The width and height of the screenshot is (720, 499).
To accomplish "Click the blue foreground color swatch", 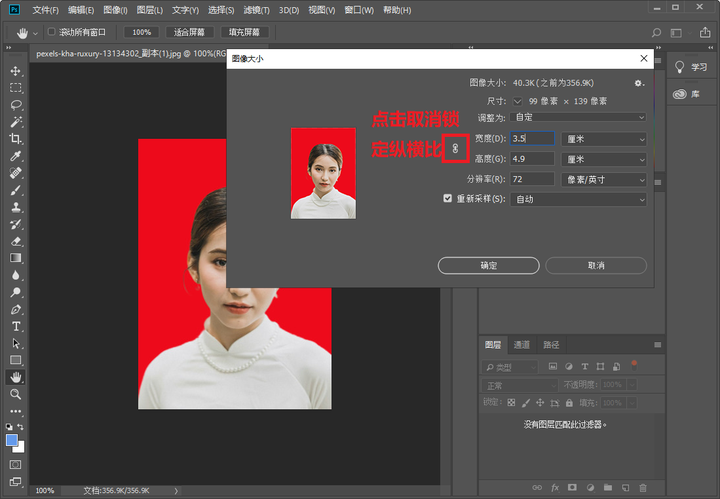I will 12,440.
